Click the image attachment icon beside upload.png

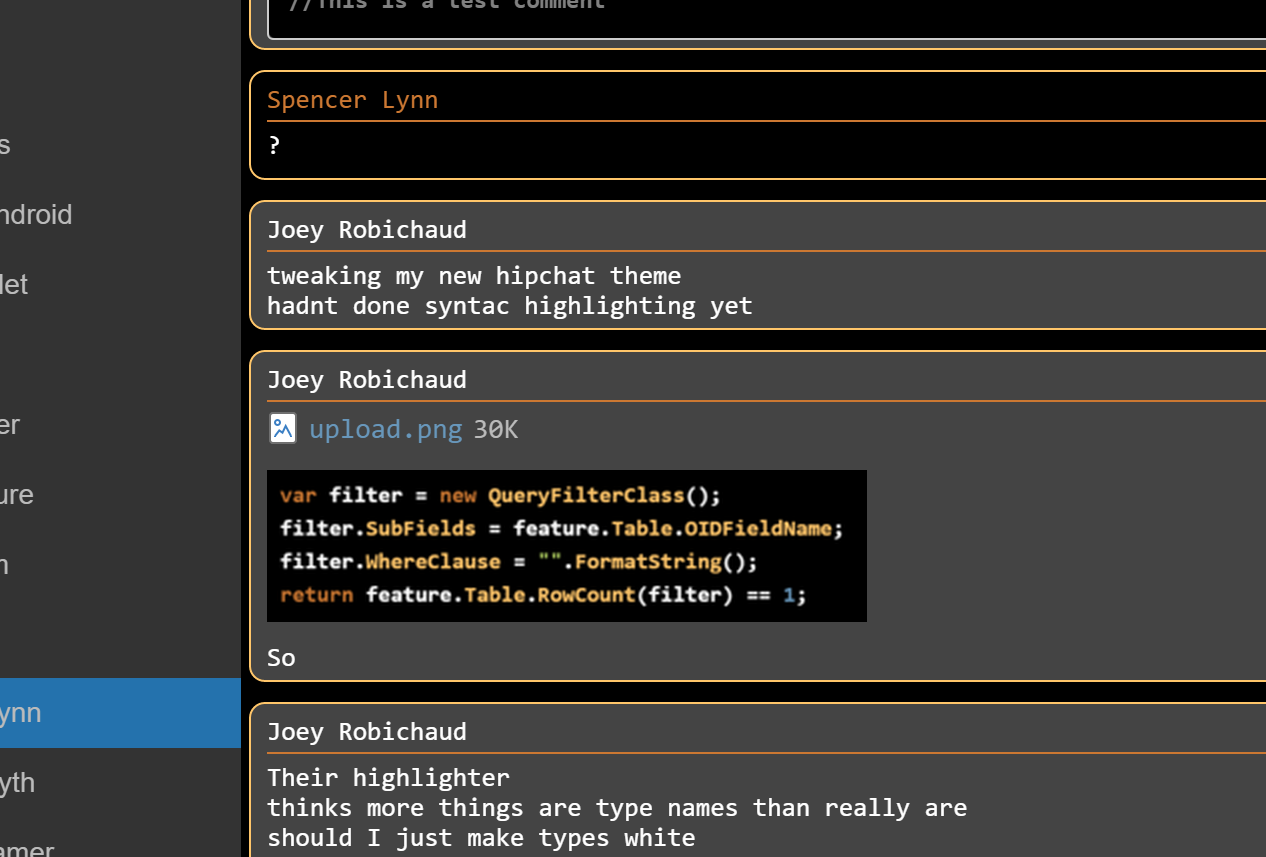[282, 428]
